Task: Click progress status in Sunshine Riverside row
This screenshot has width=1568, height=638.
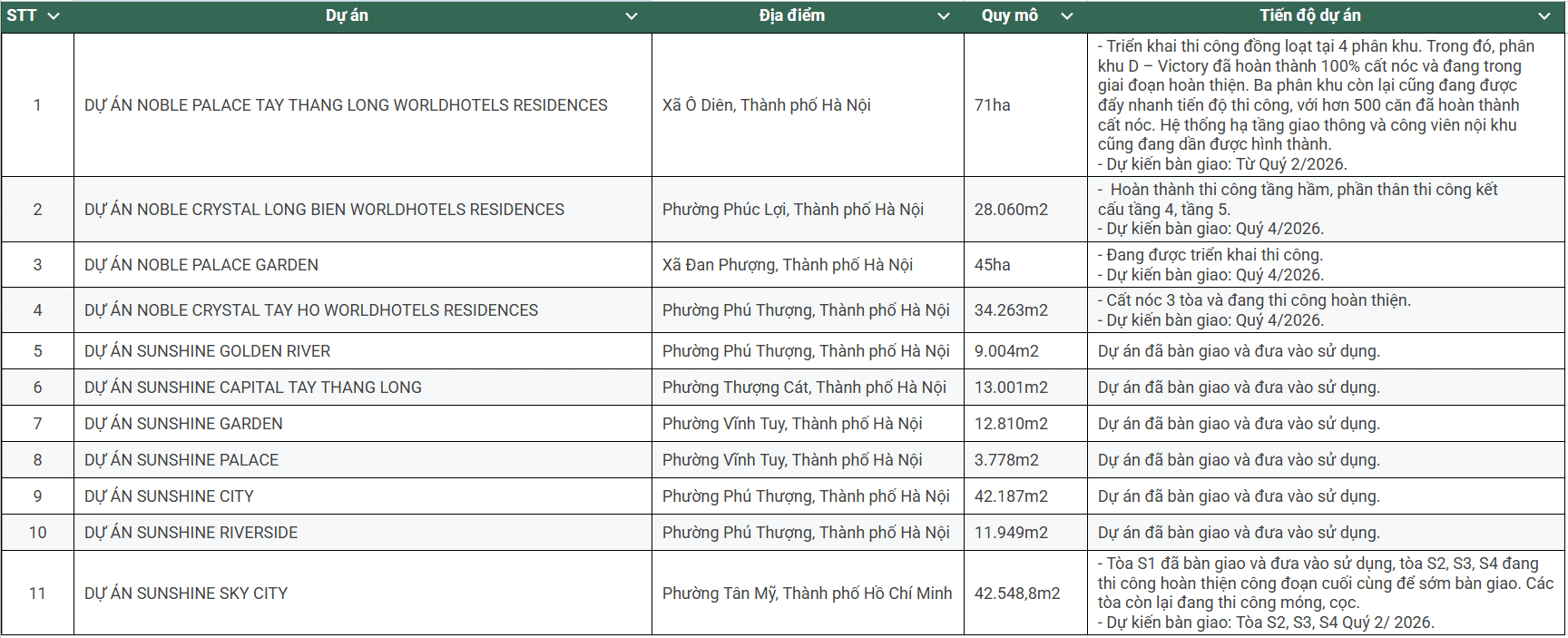Action: coord(1239,533)
